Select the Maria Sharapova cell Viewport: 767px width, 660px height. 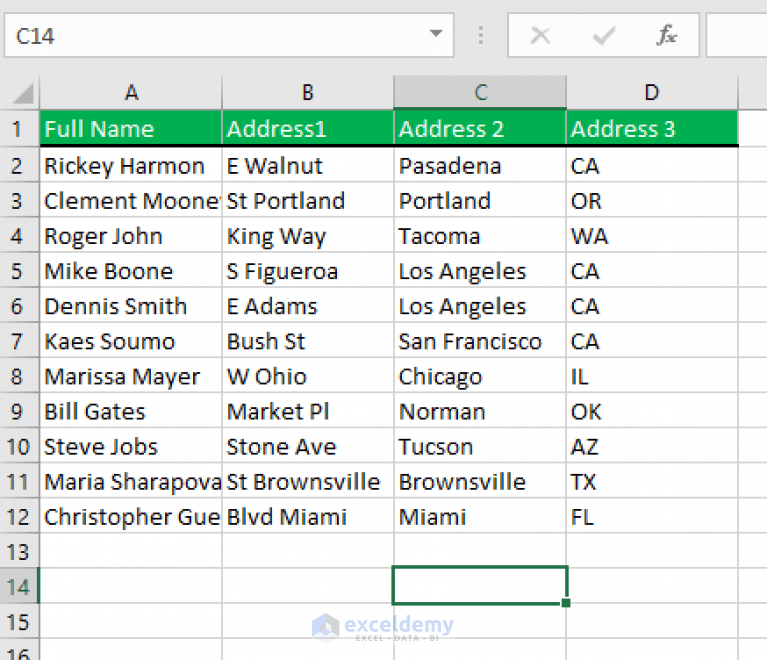pos(131,481)
